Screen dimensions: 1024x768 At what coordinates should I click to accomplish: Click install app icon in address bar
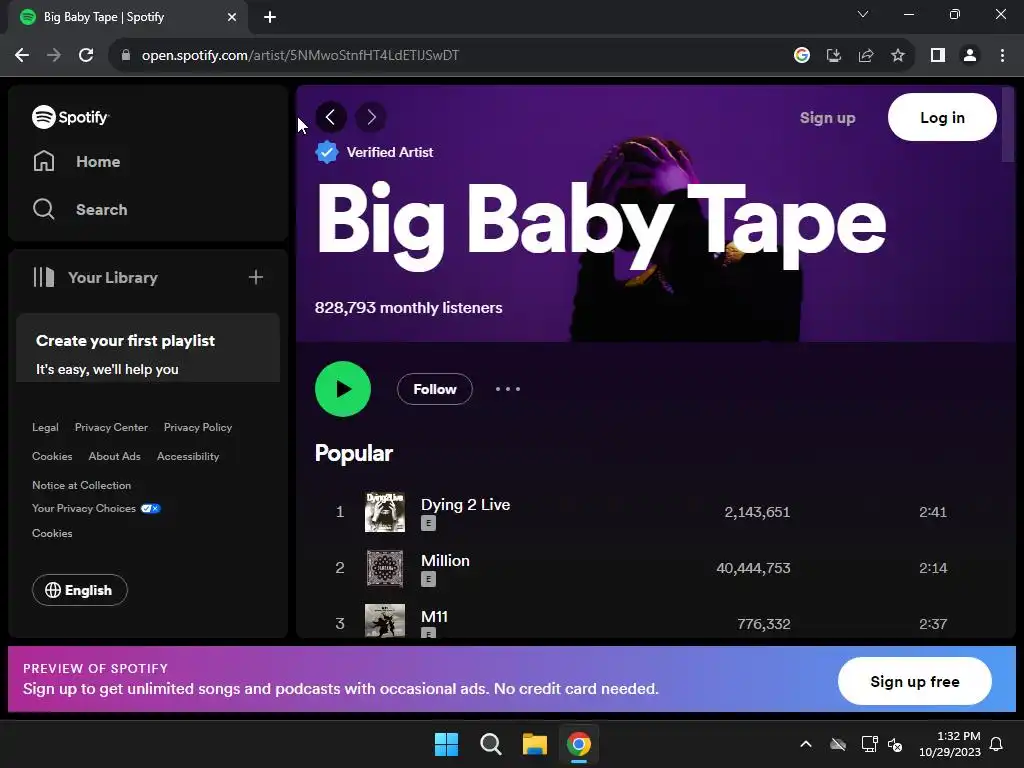(x=834, y=56)
